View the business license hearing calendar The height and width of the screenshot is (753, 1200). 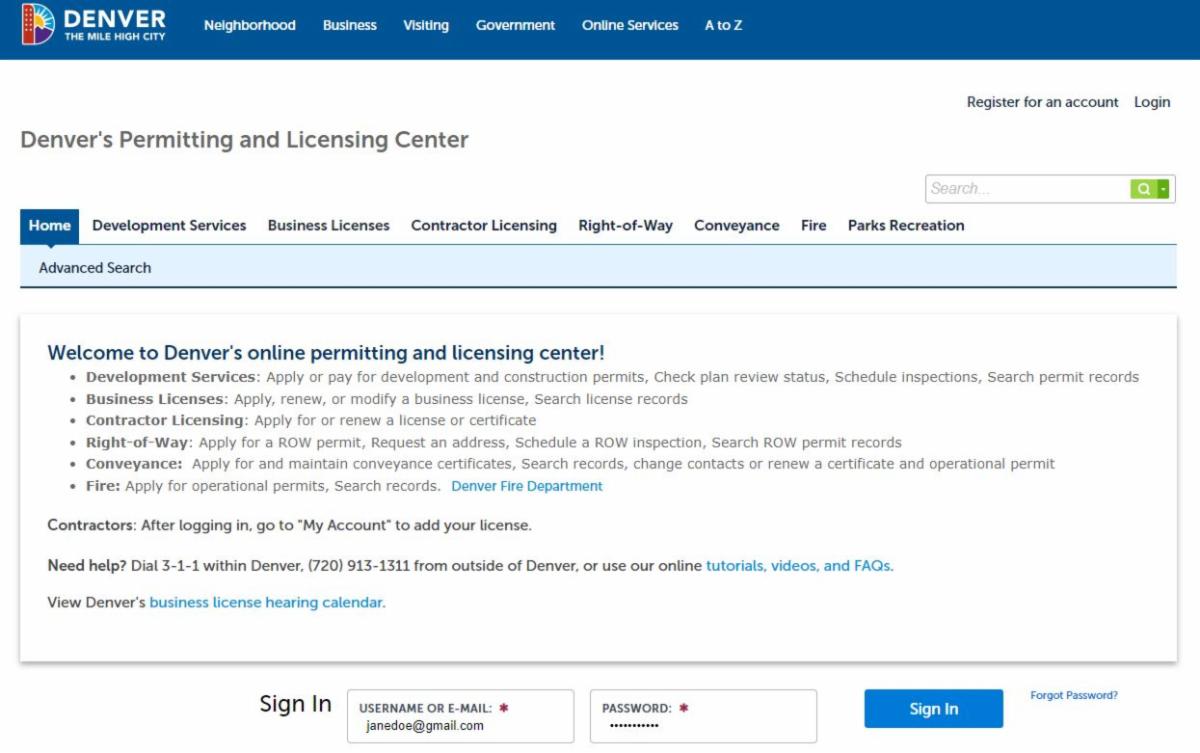tap(267, 603)
